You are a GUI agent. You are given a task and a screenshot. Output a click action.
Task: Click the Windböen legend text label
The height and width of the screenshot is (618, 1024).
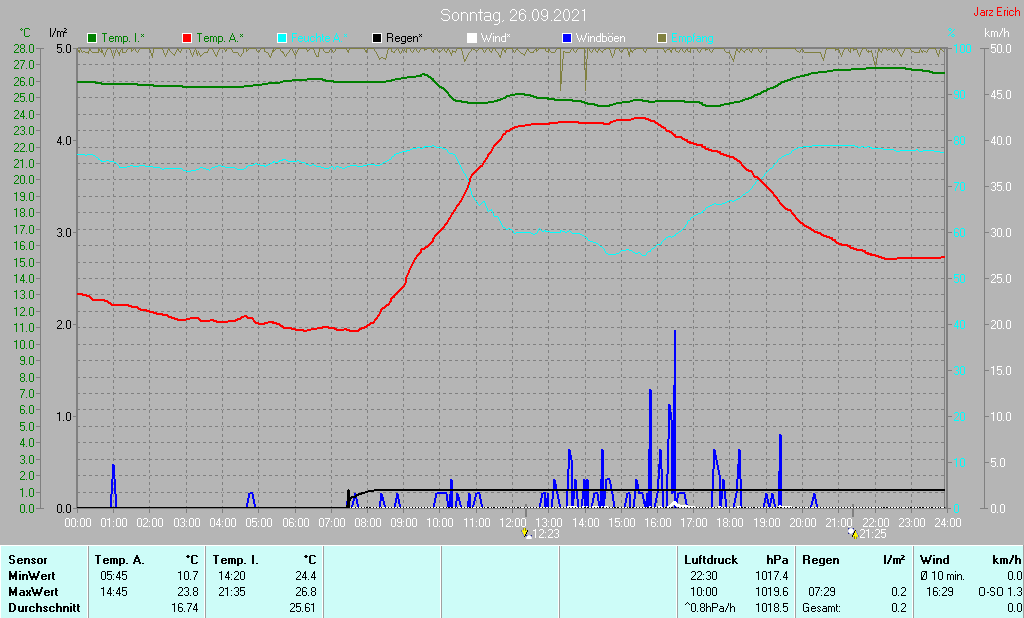pyautogui.click(x=600, y=38)
